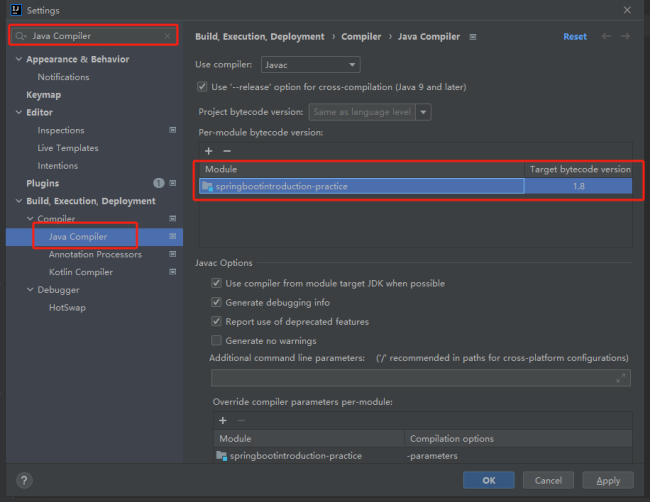Toggle '--release' option for cross-compilation checkbox
Screen dimensions: 650x502
click(202, 87)
